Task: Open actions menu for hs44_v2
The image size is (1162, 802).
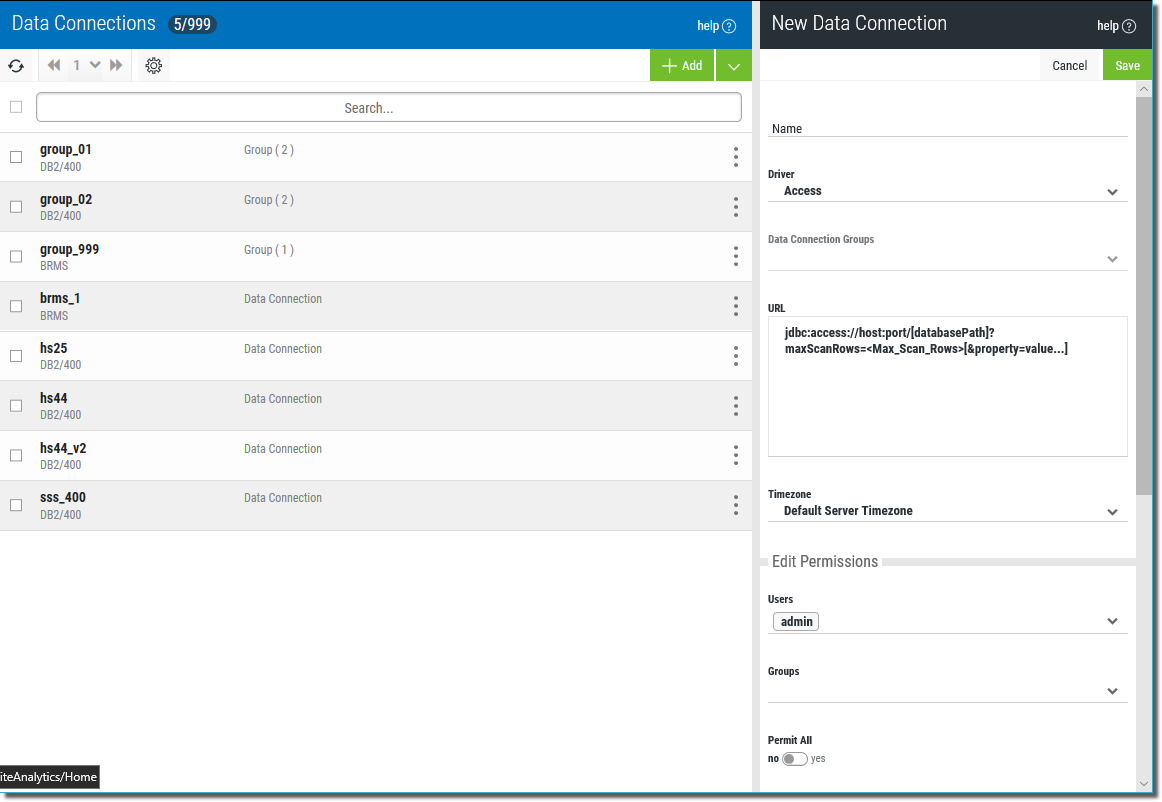Action: click(736, 455)
